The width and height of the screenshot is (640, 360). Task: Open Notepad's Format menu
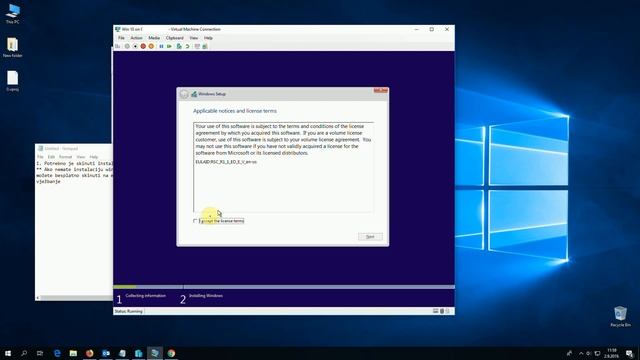pyautogui.click(x=65, y=157)
